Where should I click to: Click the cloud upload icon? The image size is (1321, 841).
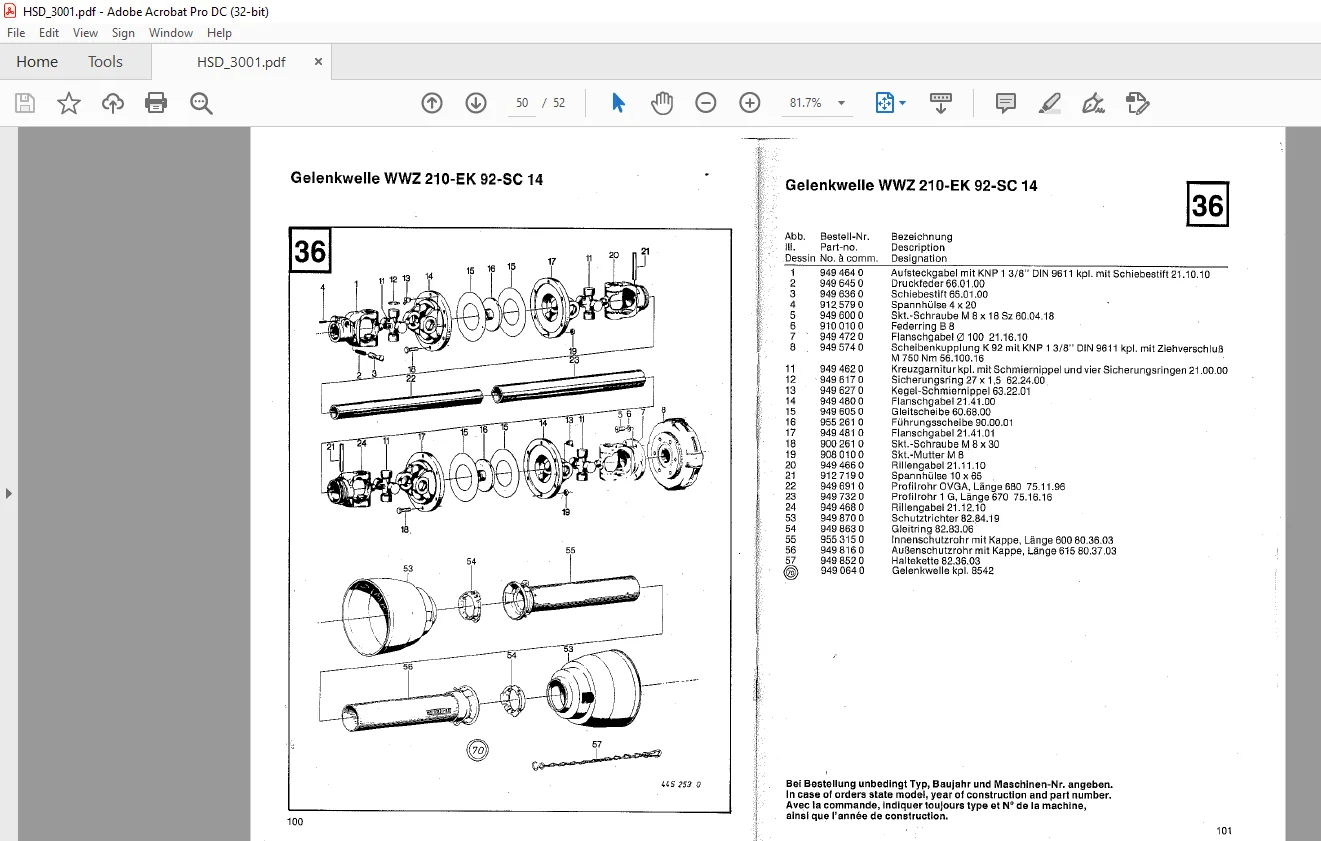click(113, 103)
